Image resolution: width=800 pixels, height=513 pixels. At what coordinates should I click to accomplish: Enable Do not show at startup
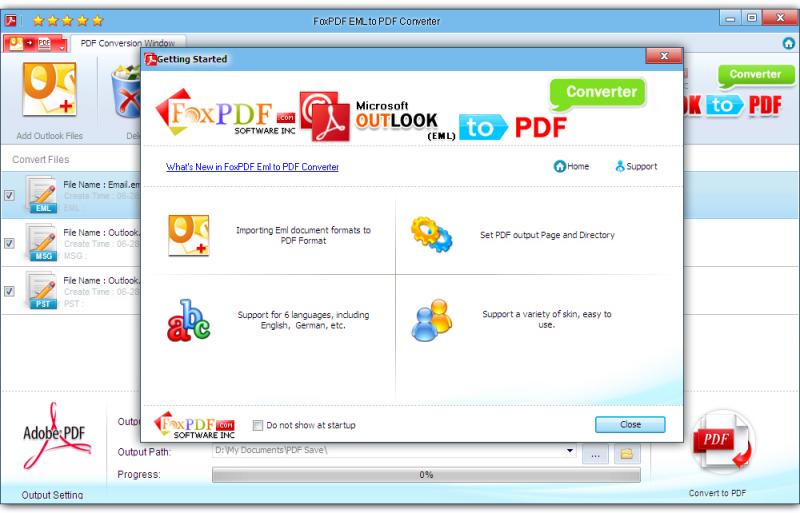(x=258, y=425)
